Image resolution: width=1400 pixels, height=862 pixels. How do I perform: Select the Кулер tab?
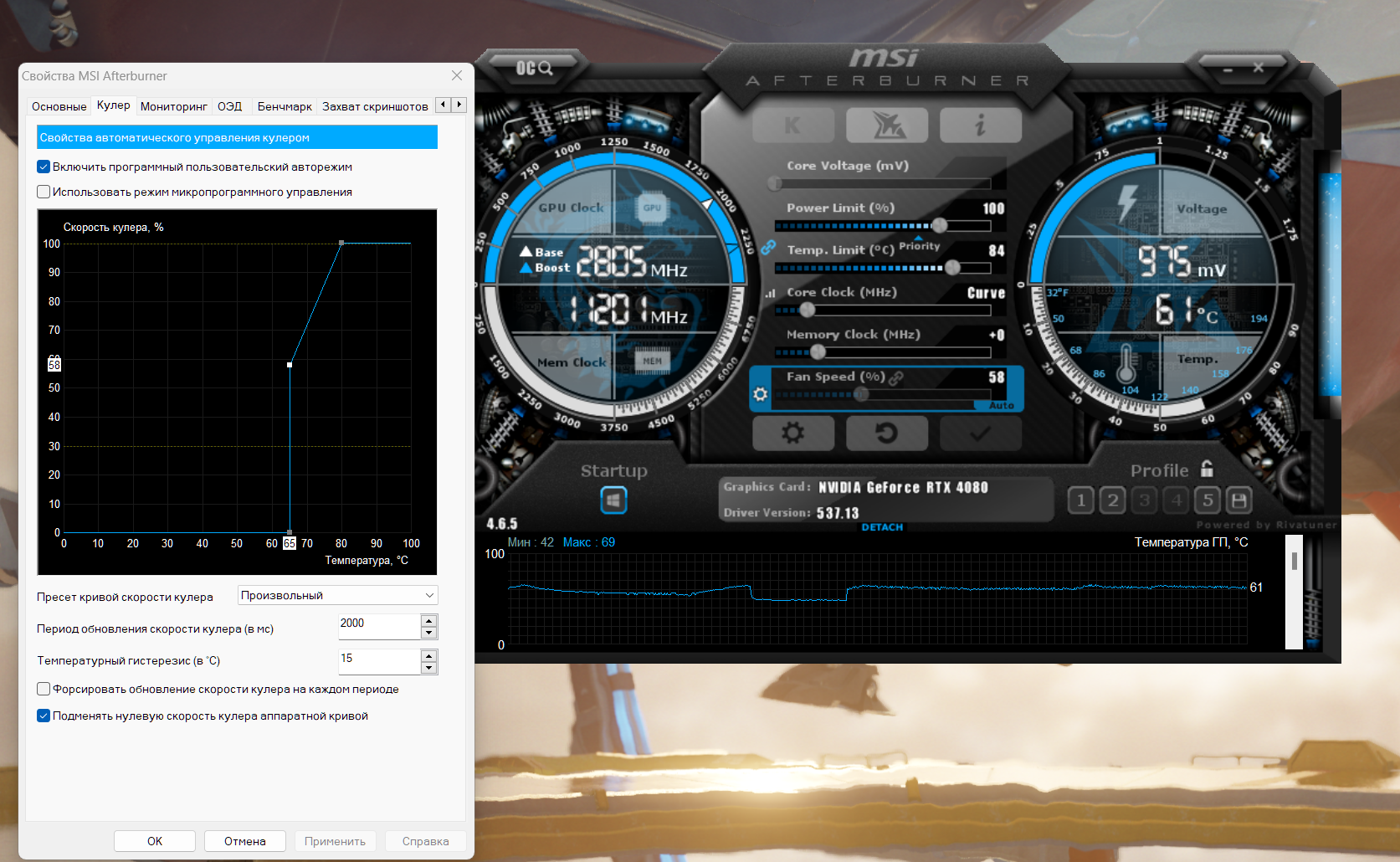[x=114, y=105]
